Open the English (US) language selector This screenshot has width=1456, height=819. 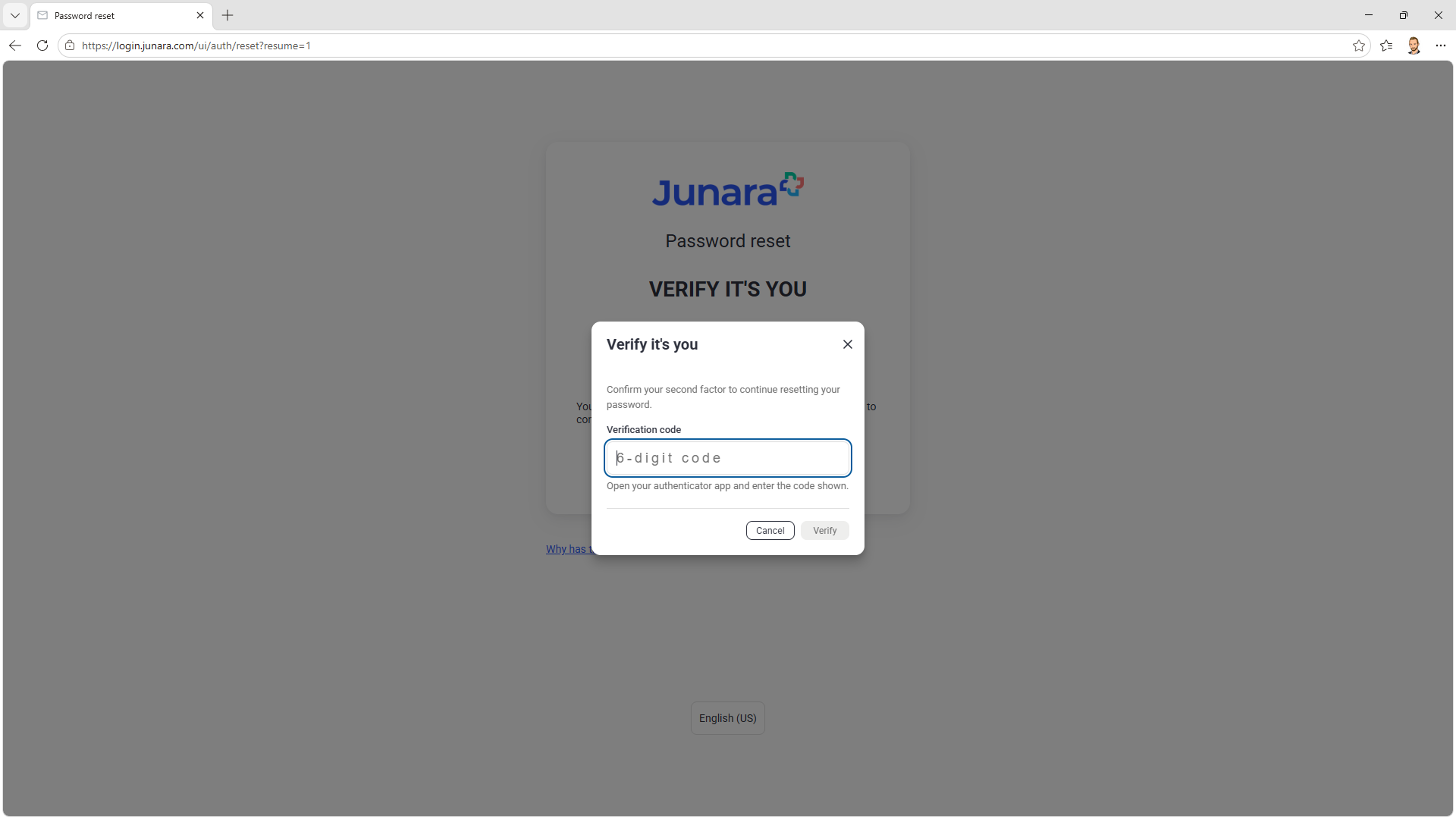click(x=727, y=718)
